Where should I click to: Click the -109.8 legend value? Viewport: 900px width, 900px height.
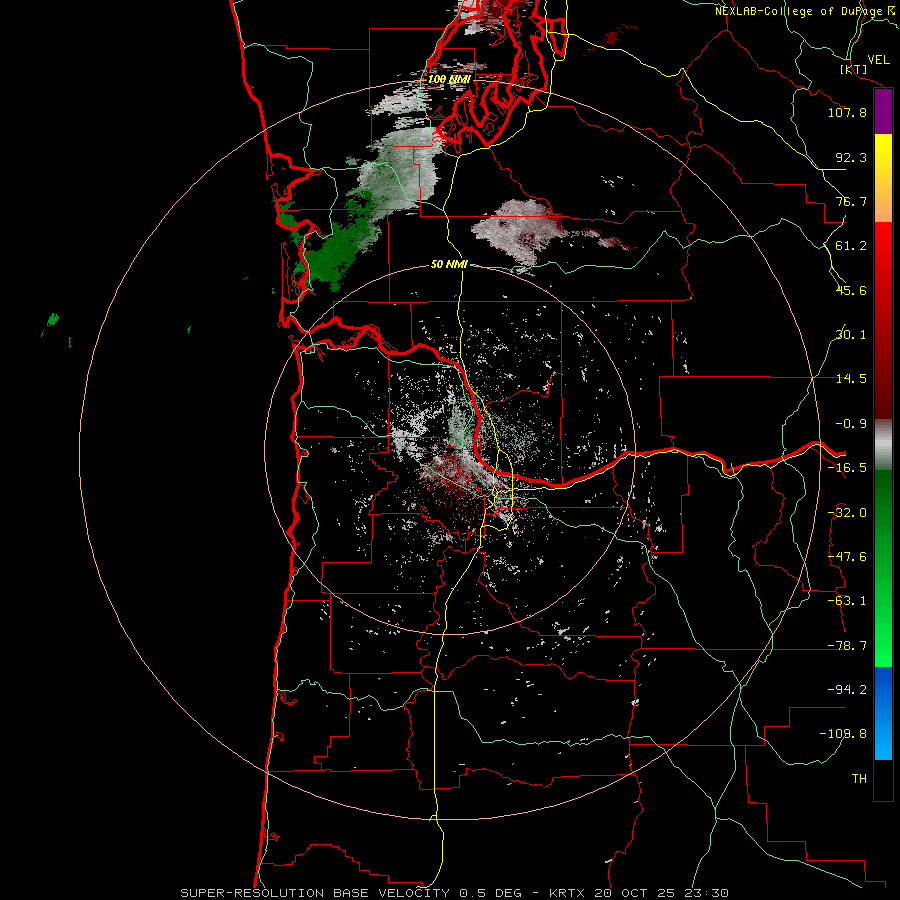pos(843,734)
